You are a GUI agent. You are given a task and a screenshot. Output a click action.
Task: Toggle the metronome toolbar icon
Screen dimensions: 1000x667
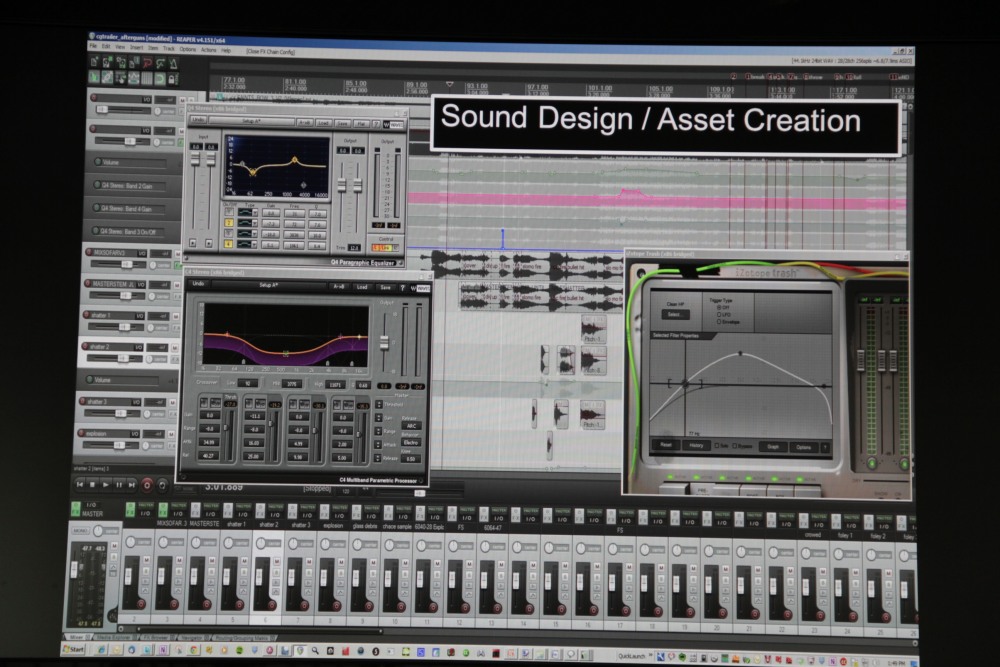[173, 63]
